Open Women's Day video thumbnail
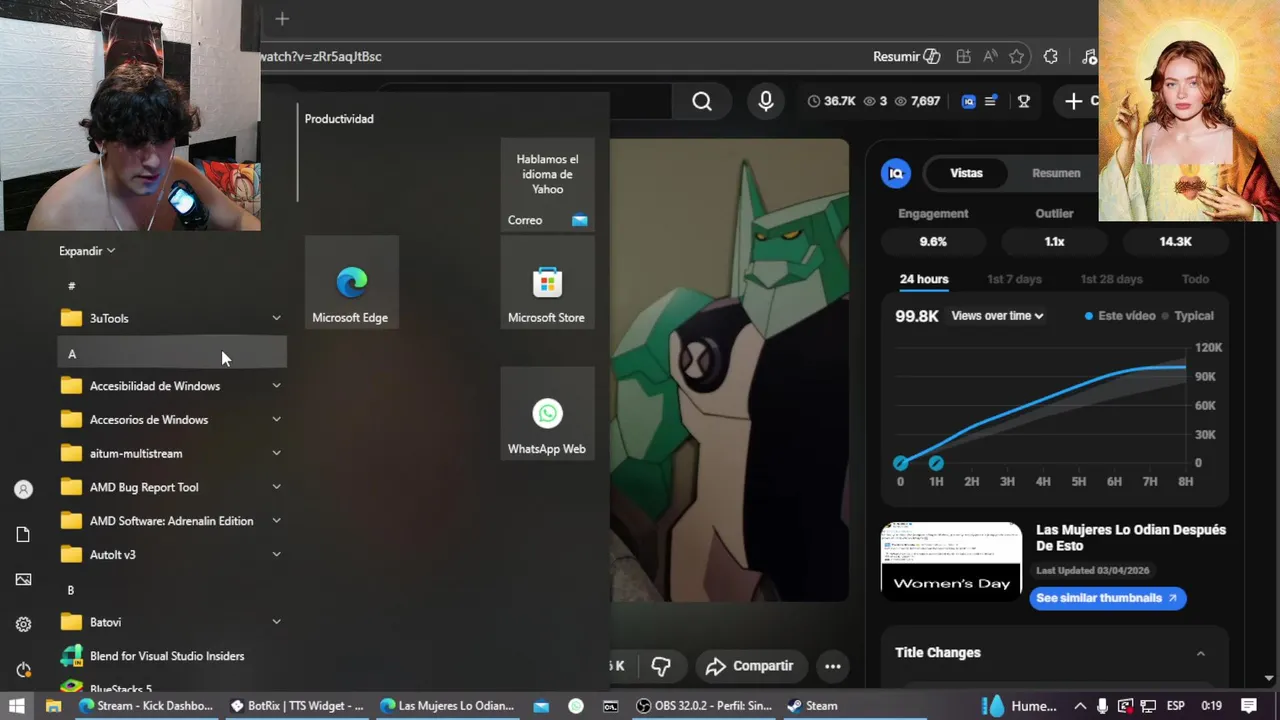The width and height of the screenshot is (1280, 720). click(951, 561)
